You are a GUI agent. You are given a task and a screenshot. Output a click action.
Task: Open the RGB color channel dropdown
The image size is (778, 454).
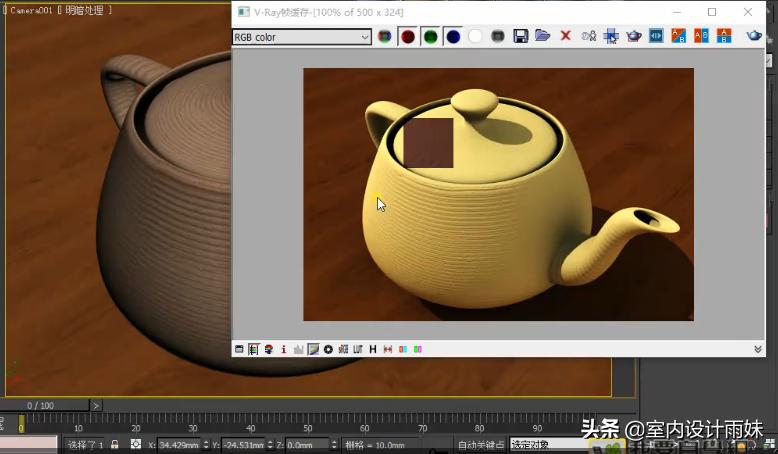301,37
